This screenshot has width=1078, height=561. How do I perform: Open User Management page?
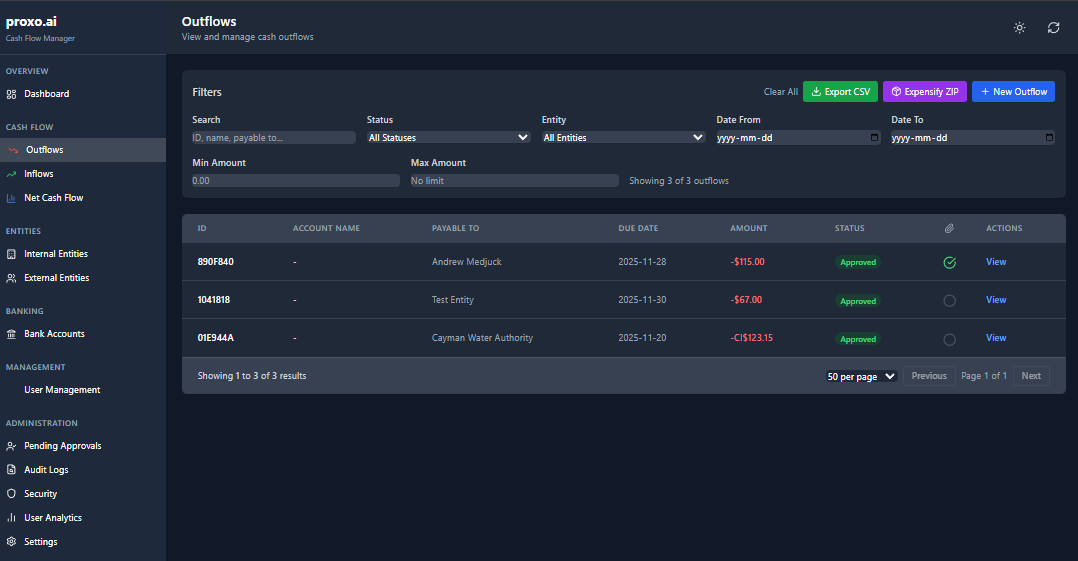82,390
